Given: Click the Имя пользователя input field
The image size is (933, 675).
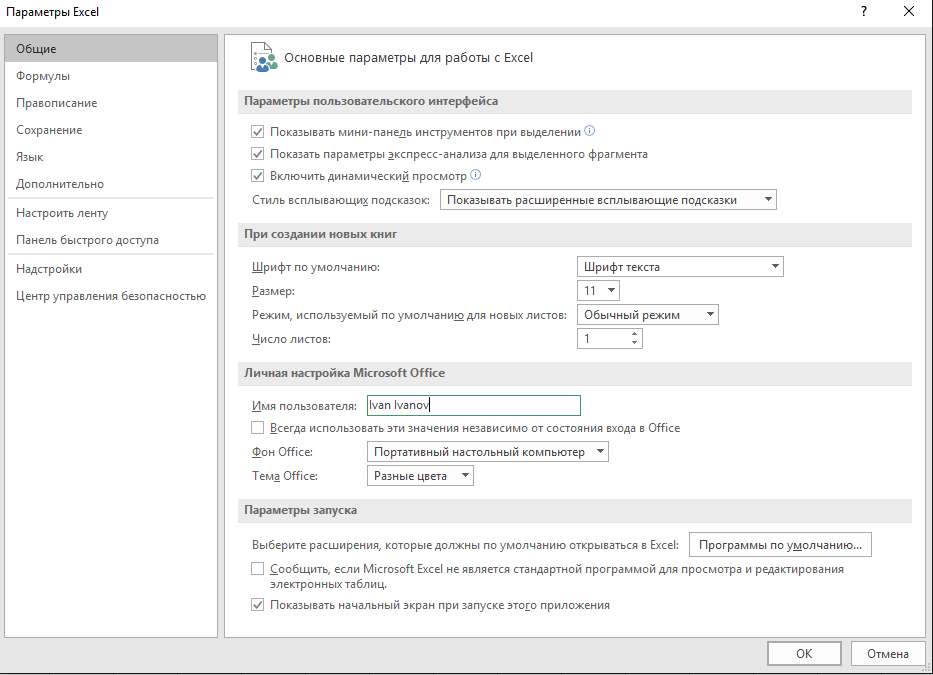Looking at the screenshot, I should [x=474, y=405].
